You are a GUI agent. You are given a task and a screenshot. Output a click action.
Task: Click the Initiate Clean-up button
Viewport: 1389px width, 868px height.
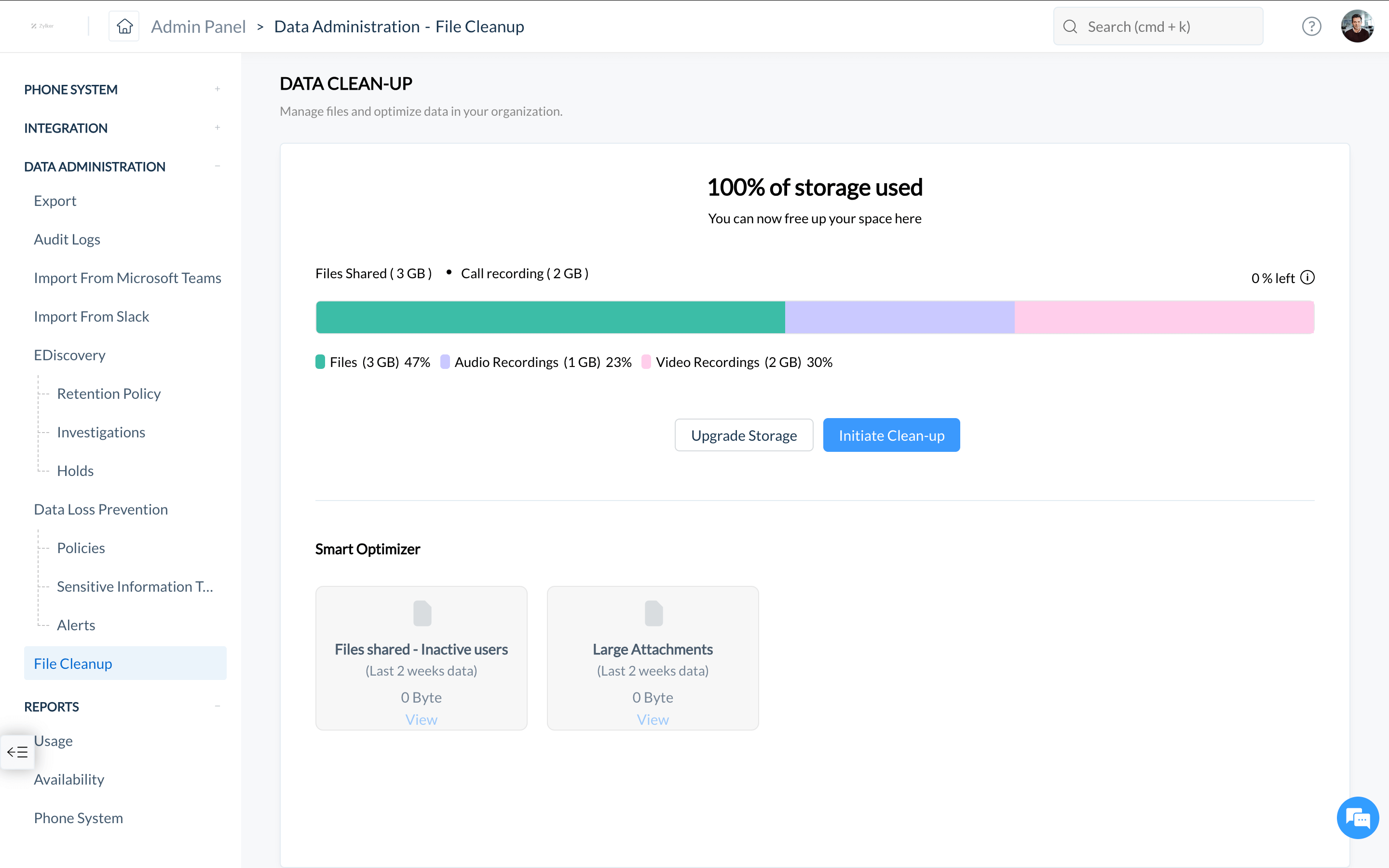tap(891, 435)
